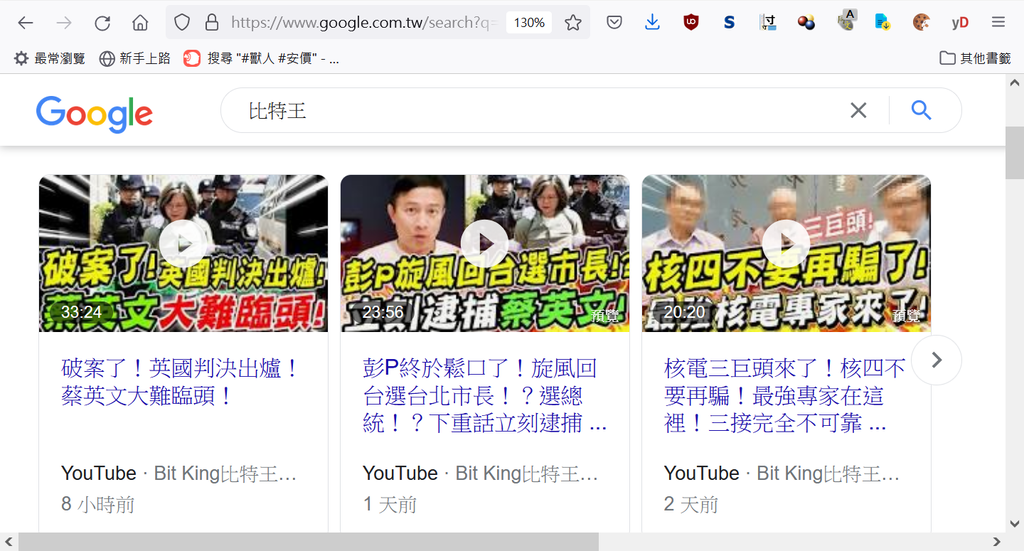1024x551 pixels.
Task: Open the 新手上路 bookmark
Action: (x=135, y=59)
